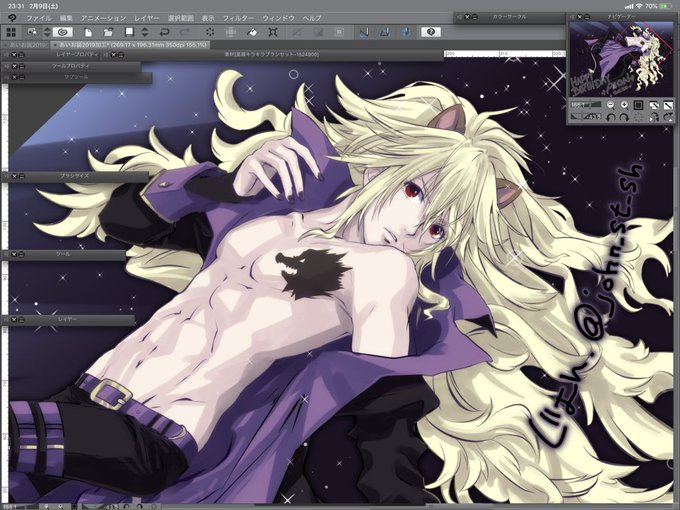Open the ヘルプ (Help) menu
The height and width of the screenshot is (510, 680).
pos(312,18)
